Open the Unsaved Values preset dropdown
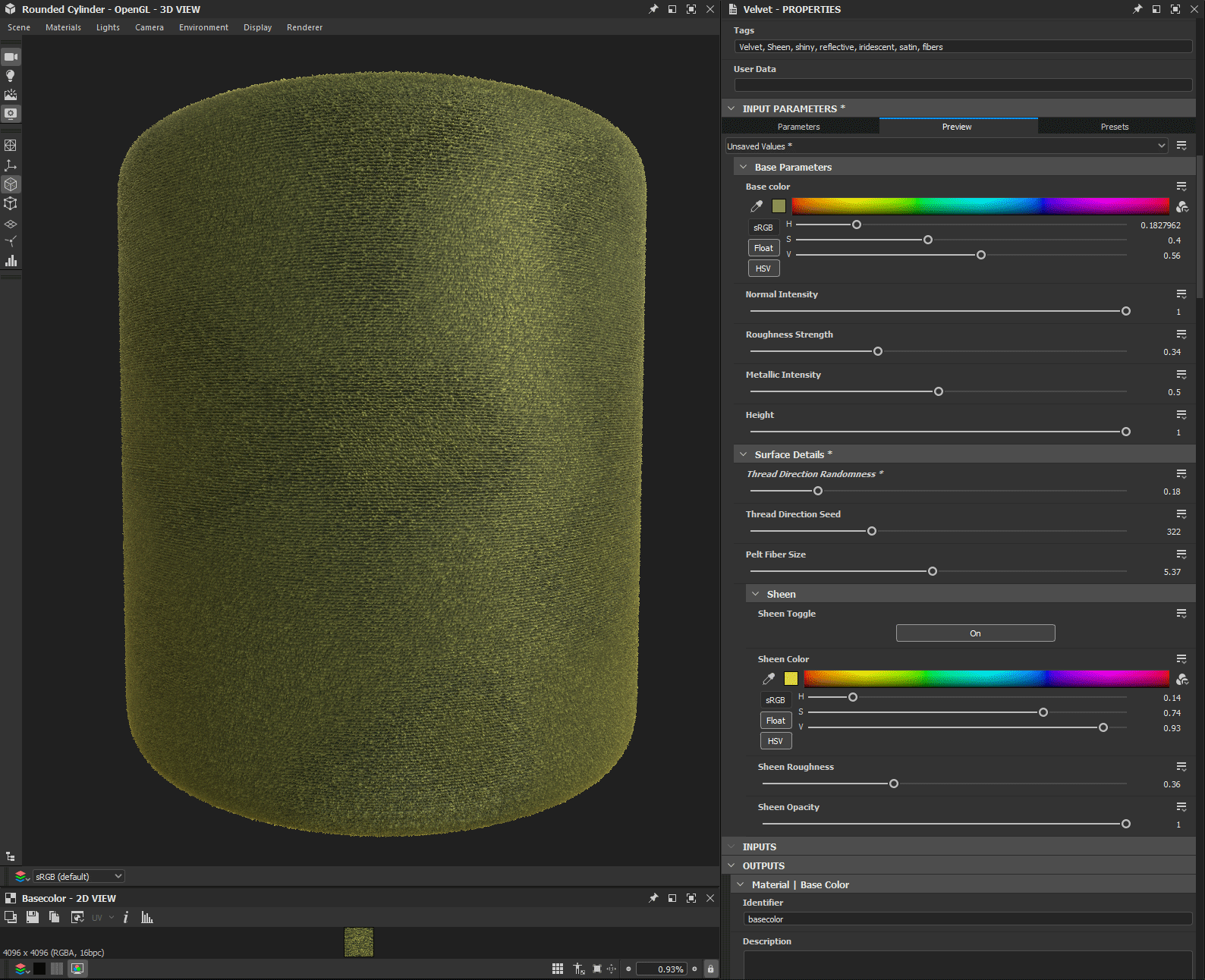The height and width of the screenshot is (980, 1205). pyautogui.click(x=946, y=146)
